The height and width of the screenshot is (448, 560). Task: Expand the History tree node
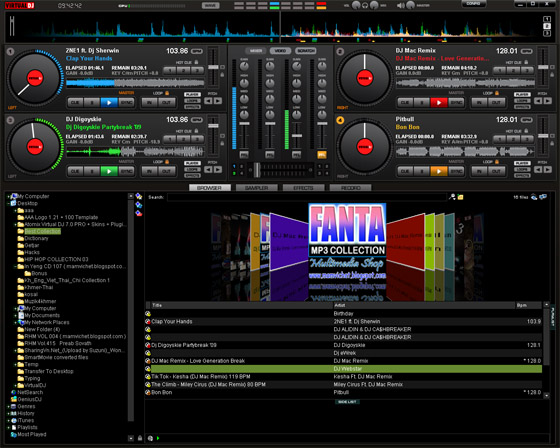pos(9,413)
